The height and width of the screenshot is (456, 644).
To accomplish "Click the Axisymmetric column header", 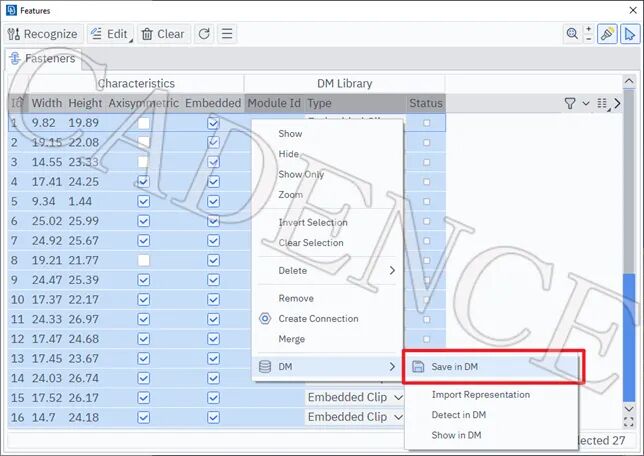I will tap(144, 103).
